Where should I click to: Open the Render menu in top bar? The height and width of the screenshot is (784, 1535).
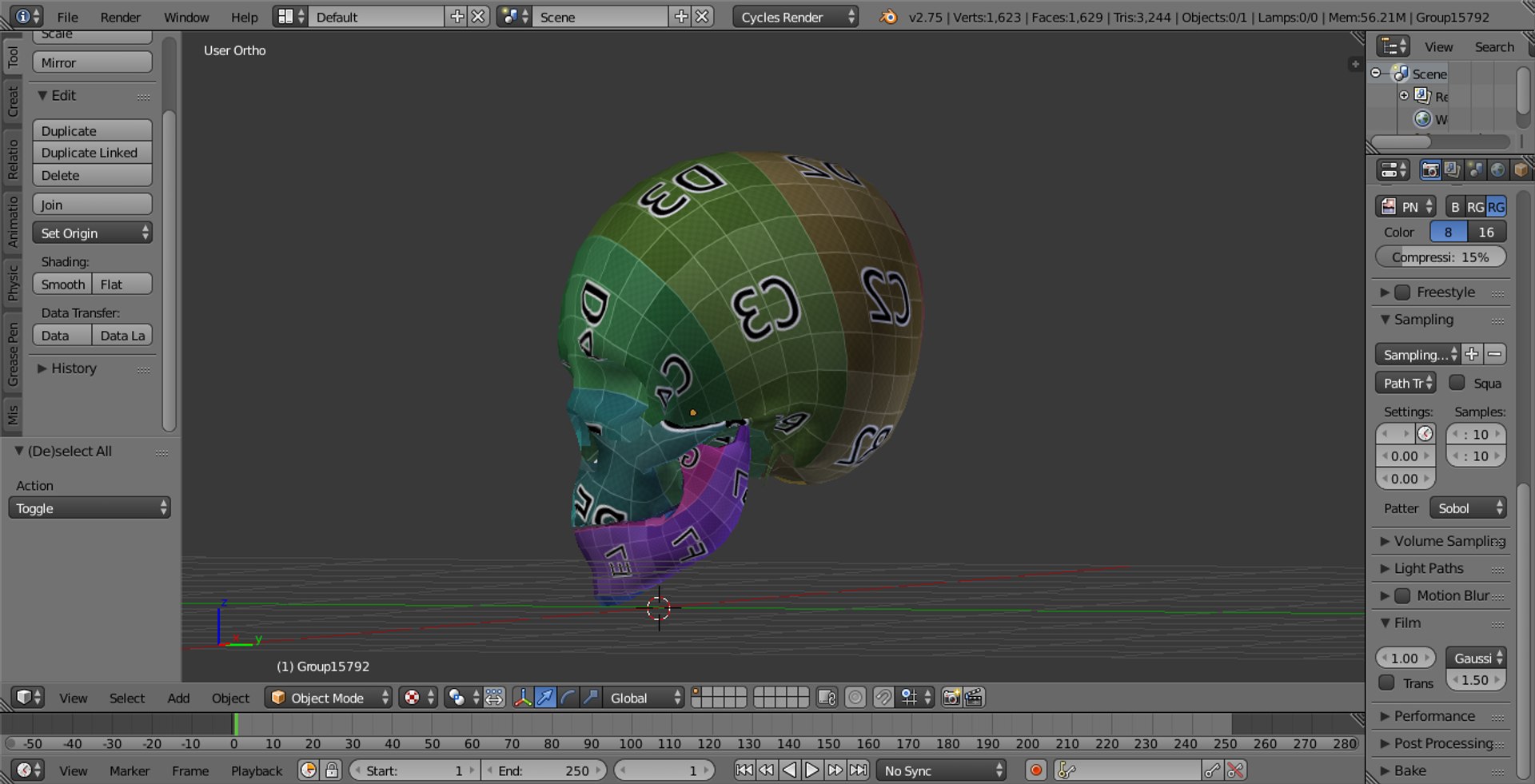click(x=120, y=17)
